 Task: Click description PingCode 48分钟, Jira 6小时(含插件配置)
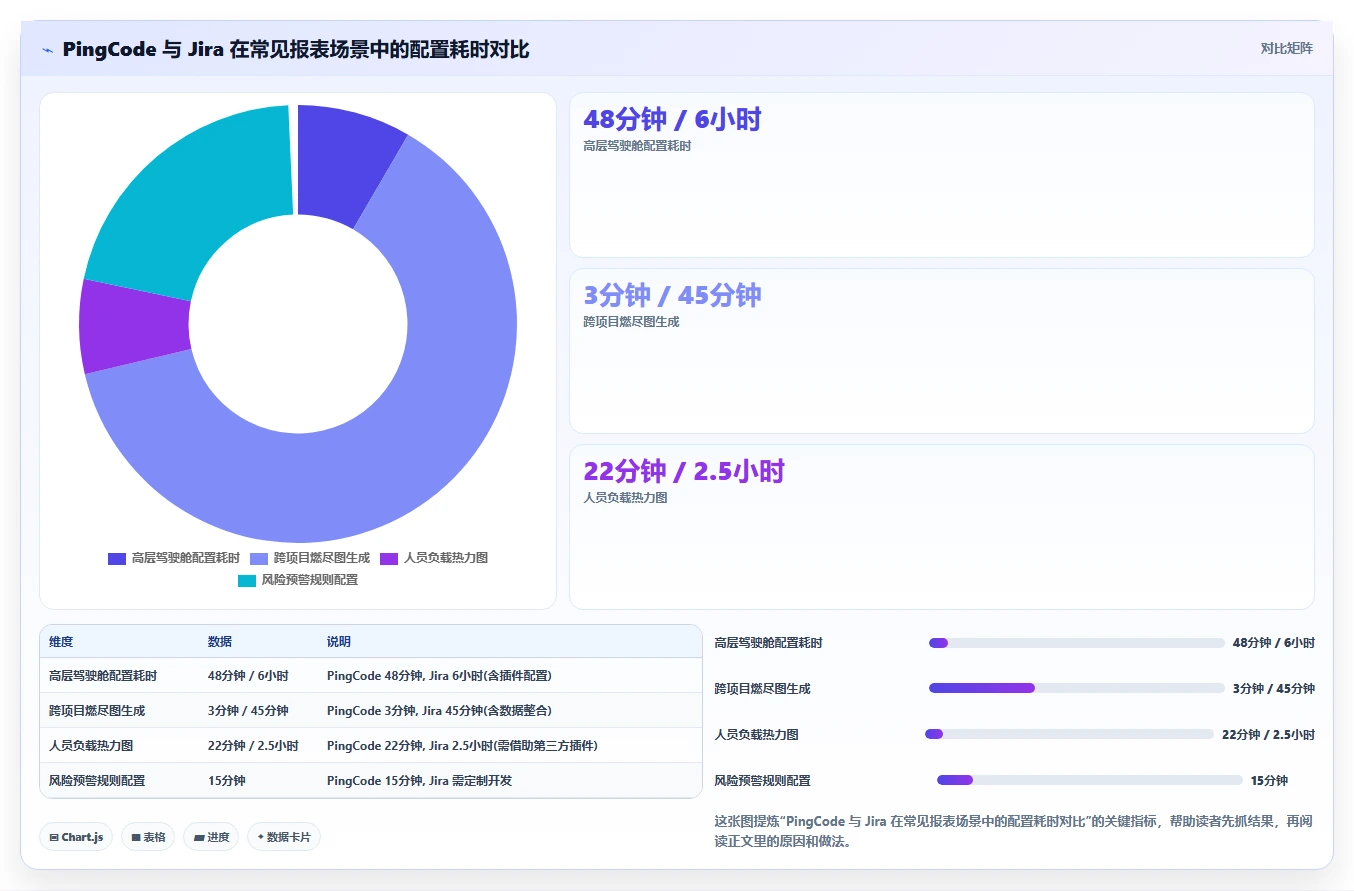pyautogui.click(x=439, y=676)
